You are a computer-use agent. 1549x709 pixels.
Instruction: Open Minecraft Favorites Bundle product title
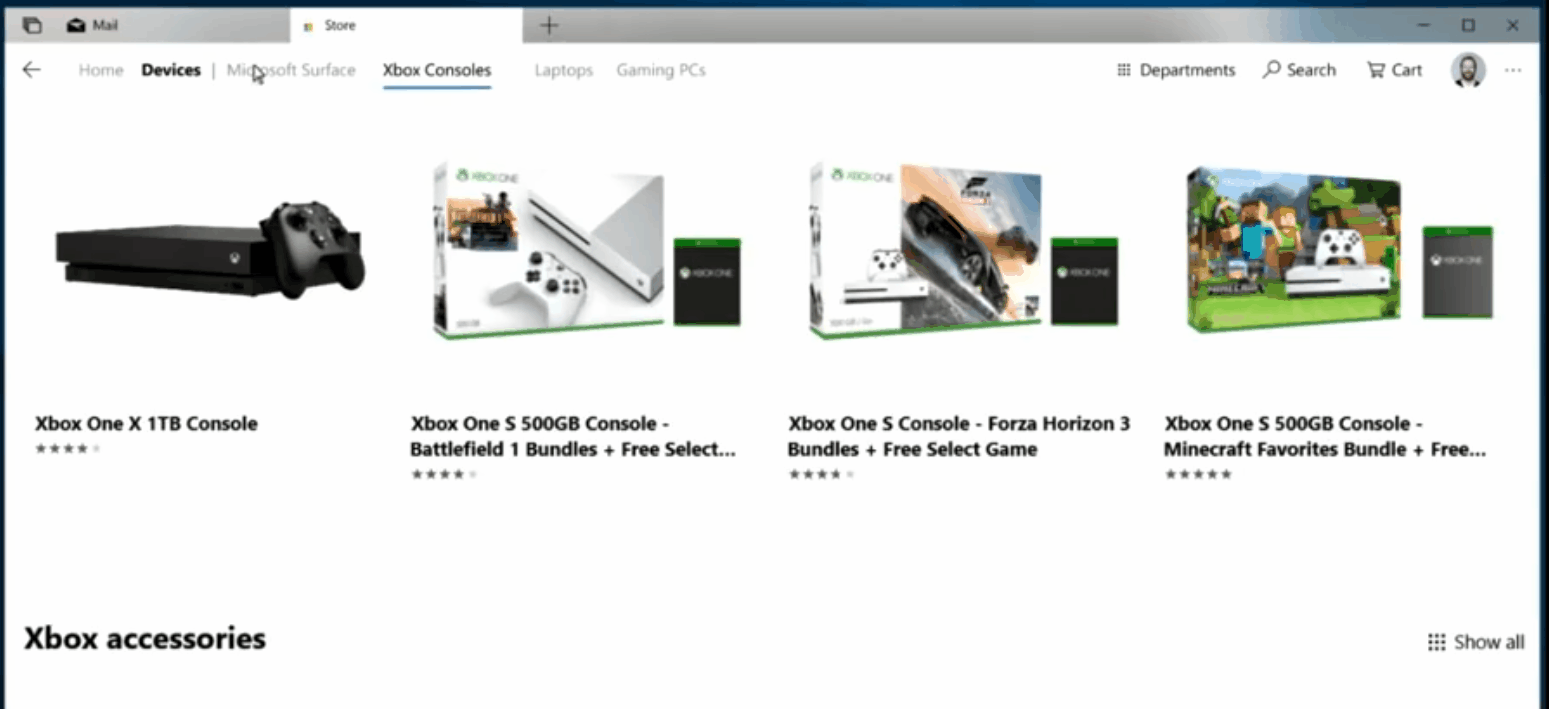click(x=1325, y=437)
